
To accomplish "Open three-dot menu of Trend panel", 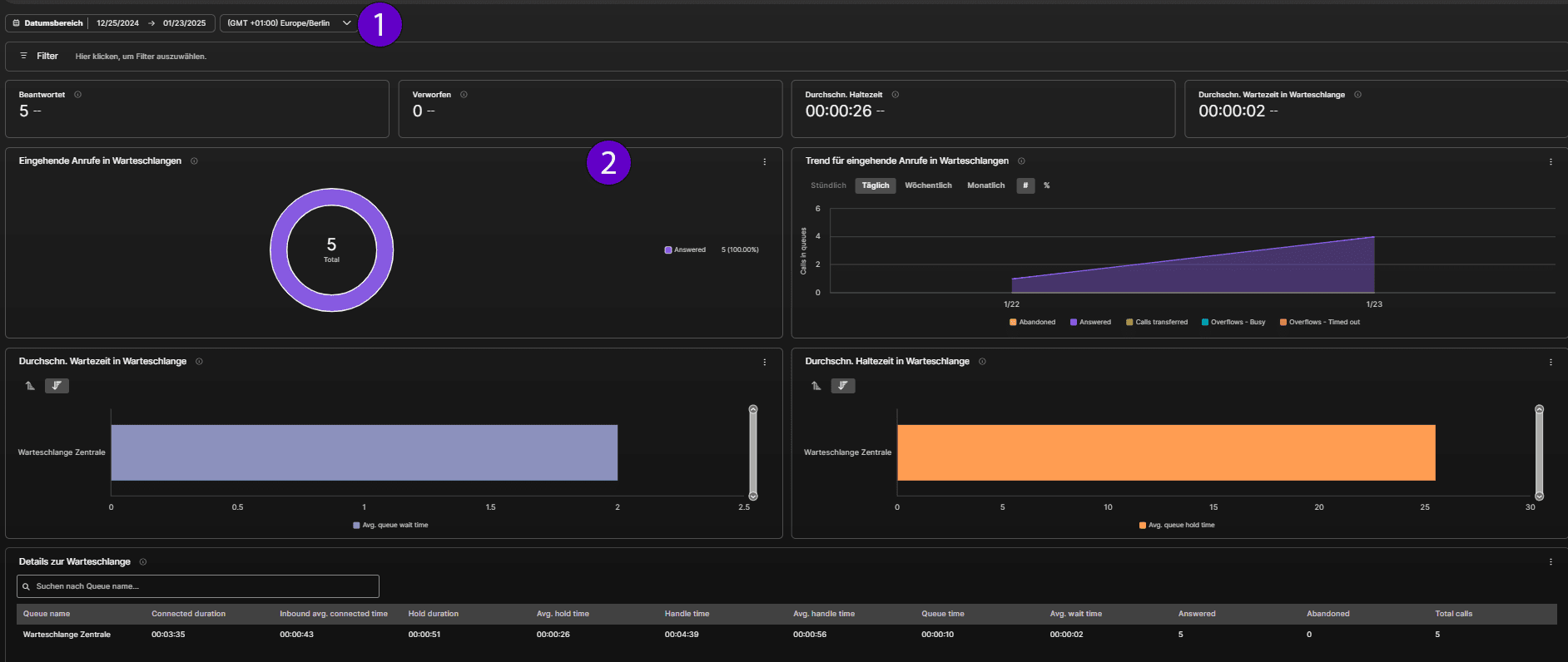I will [x=1551, y=162].
